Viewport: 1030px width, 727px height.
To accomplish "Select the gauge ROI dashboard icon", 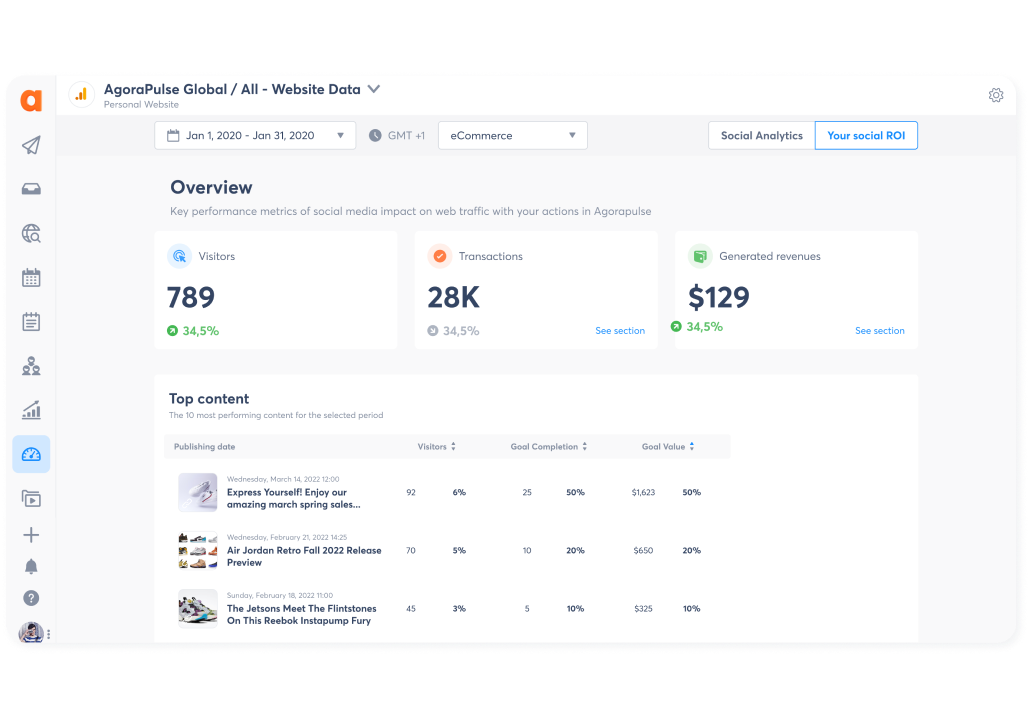I will click(31, 454).
